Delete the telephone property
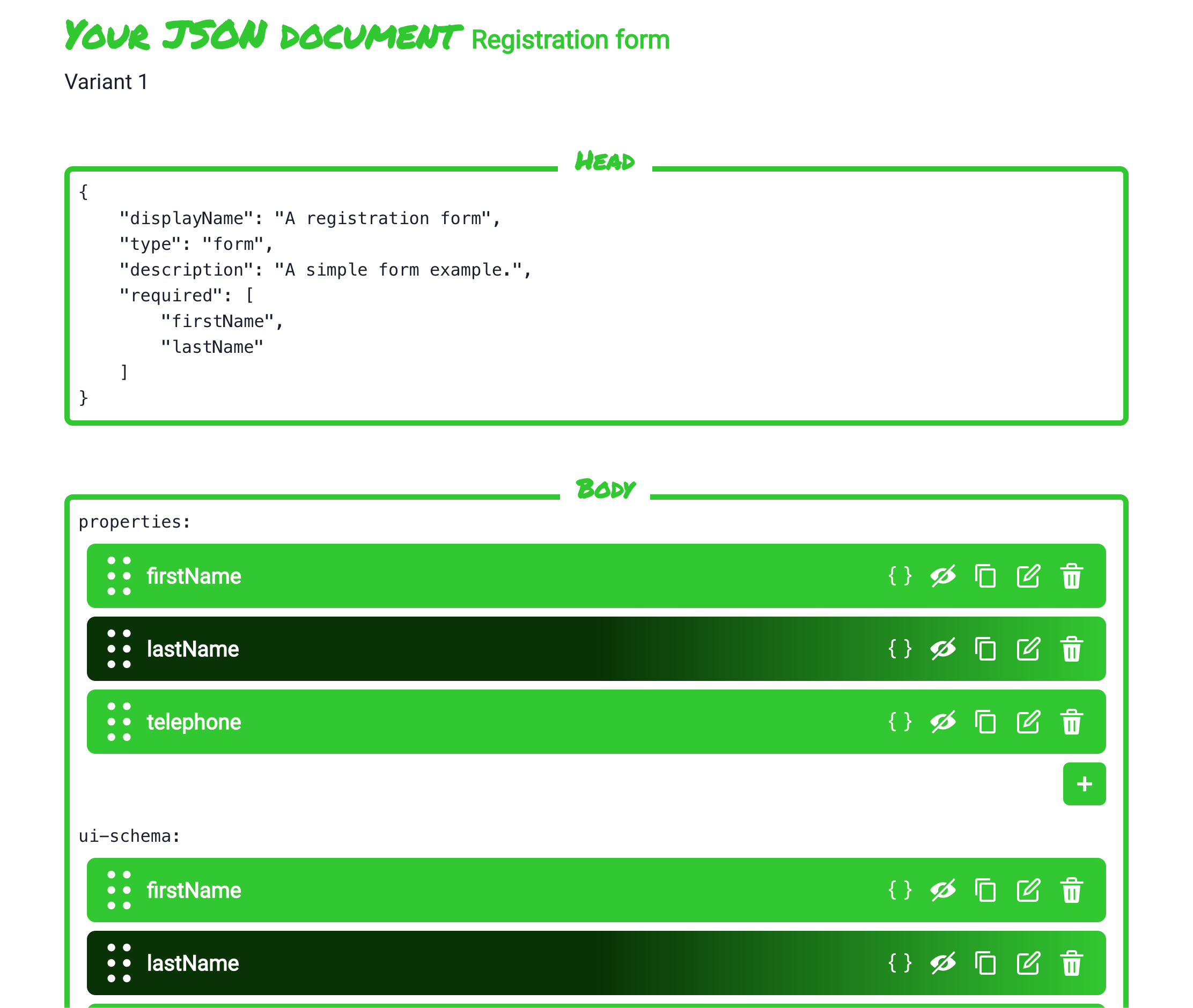The width and height of the screenshot is (1193, 1008). 1071,722
